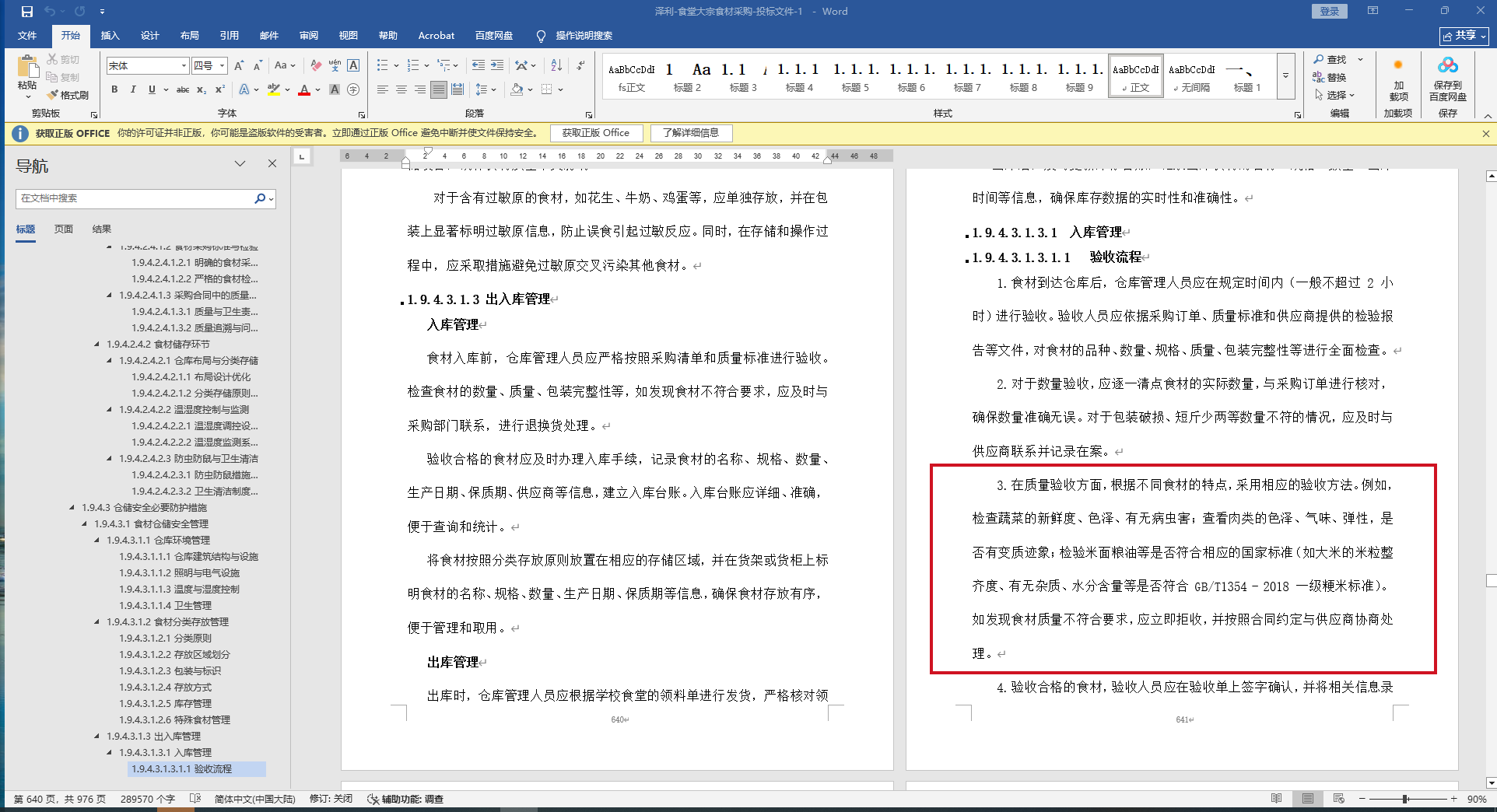Click the 了解详细信息 button
Screen dimensions: 1497x812
tap(691, 133)
